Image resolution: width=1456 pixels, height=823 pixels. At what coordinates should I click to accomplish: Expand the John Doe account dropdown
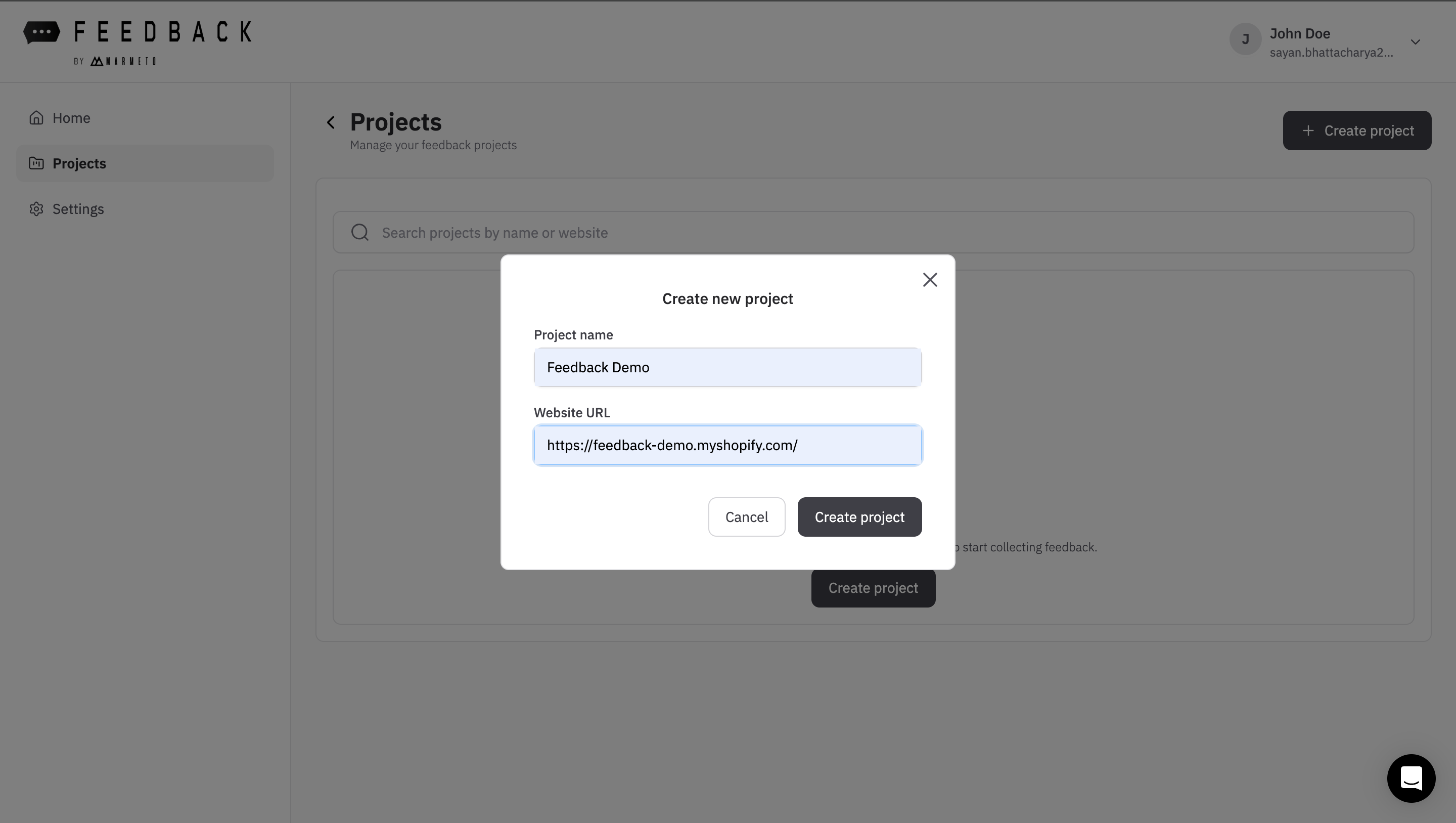[1416, 42]
